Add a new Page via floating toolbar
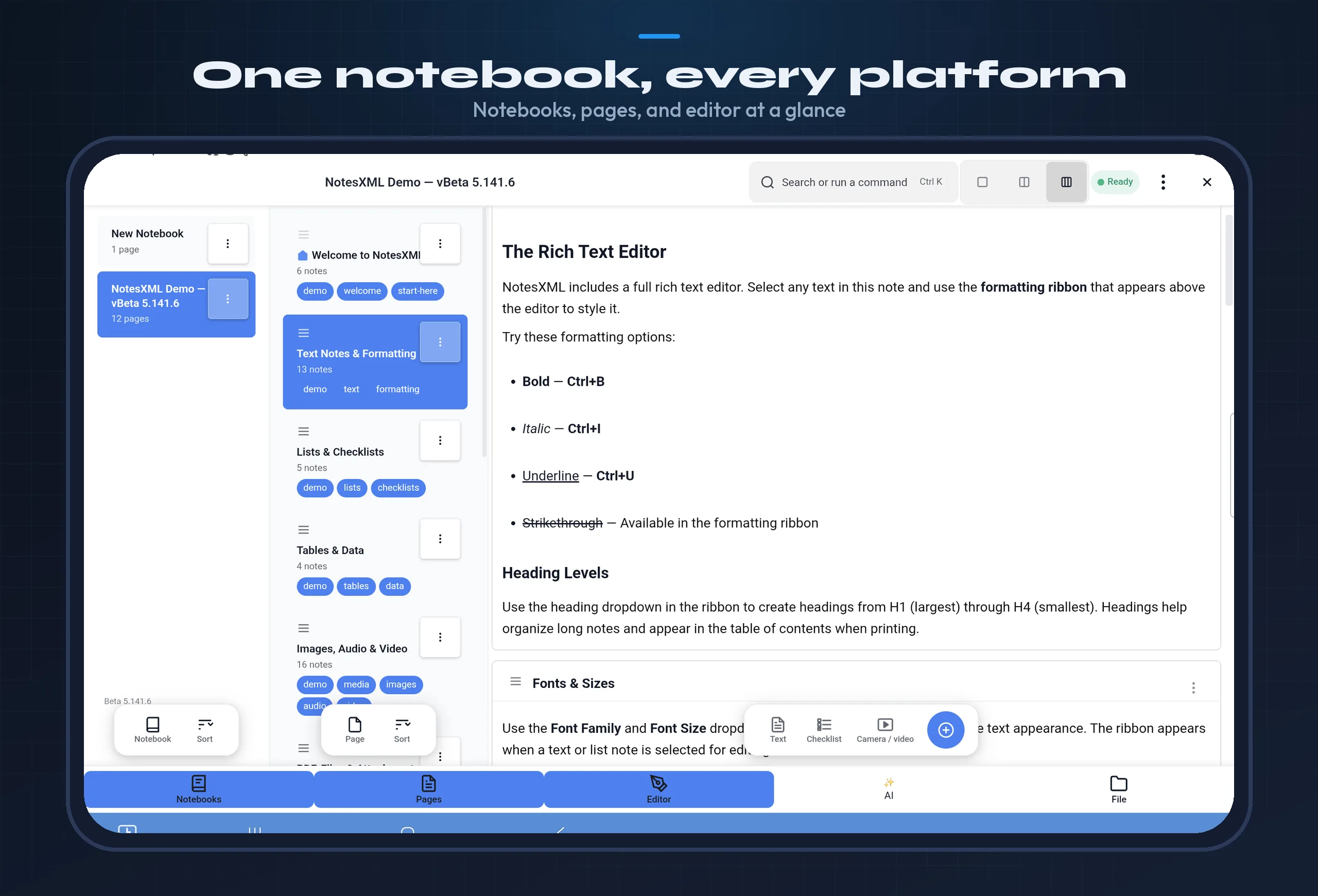1318x896 pixels. click(354, 730)
